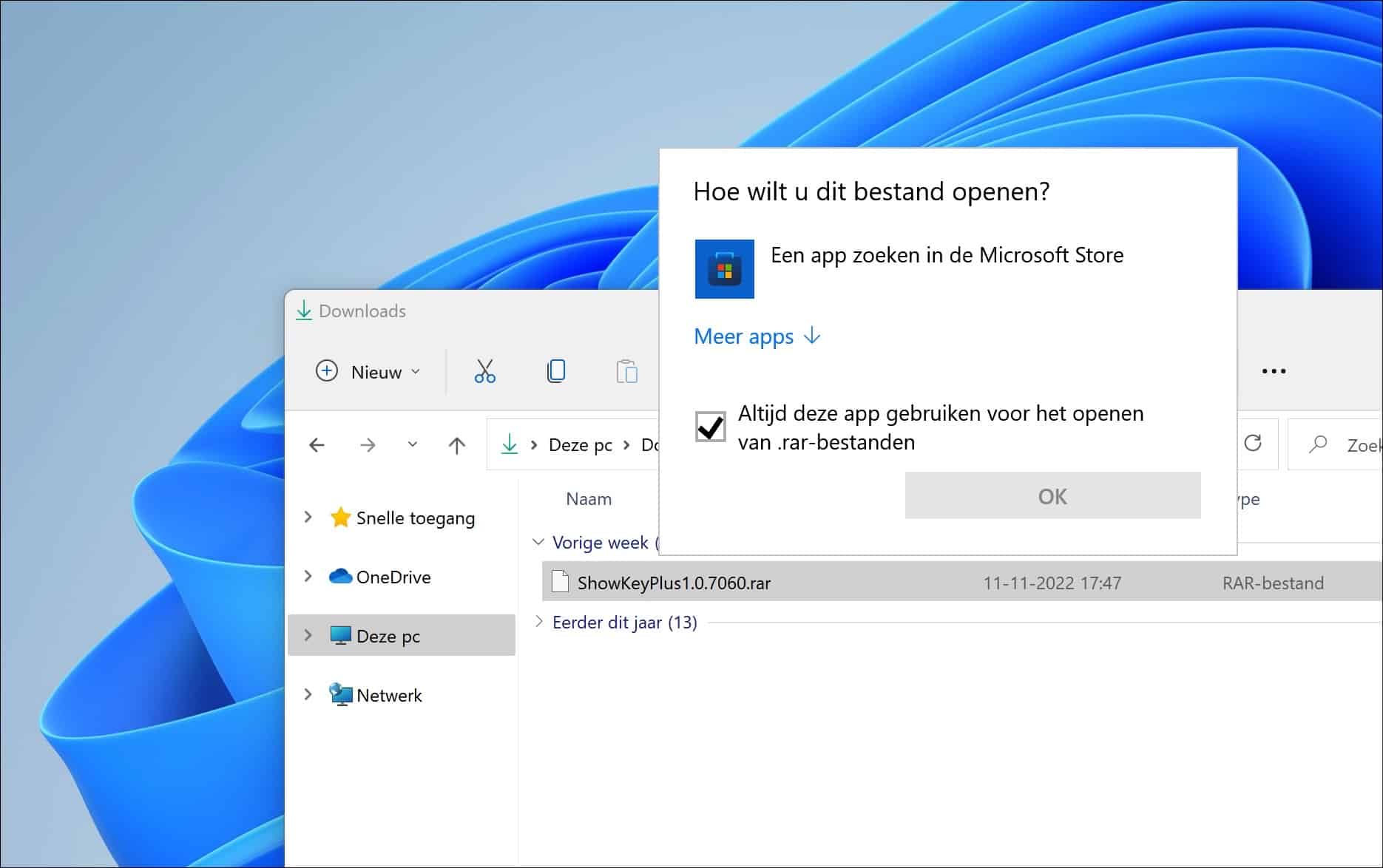Click the back navigation arrow
Screen dimensions: 1383x868
[317, 444]
